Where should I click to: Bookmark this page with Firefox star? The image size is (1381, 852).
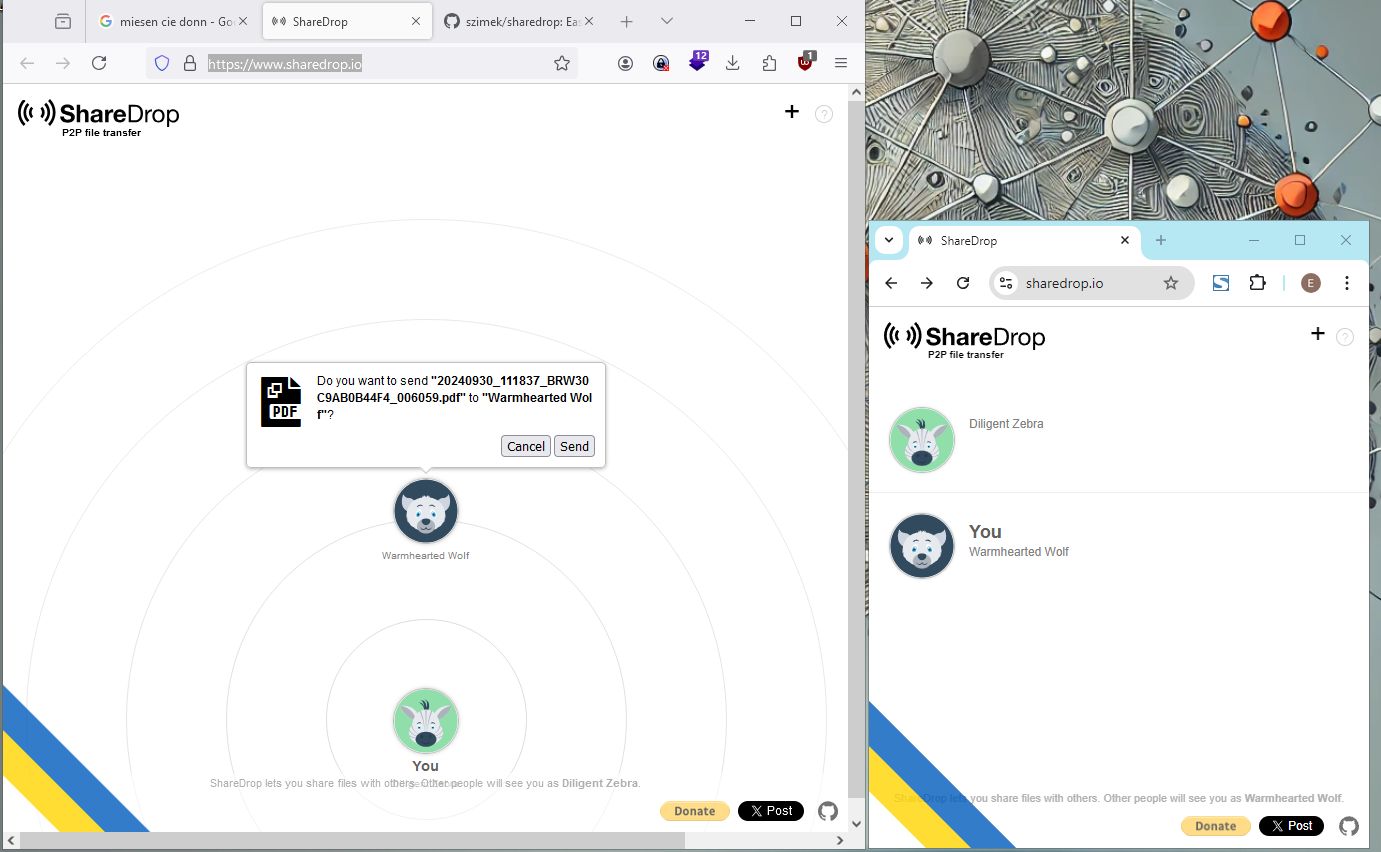coord(562,63)
